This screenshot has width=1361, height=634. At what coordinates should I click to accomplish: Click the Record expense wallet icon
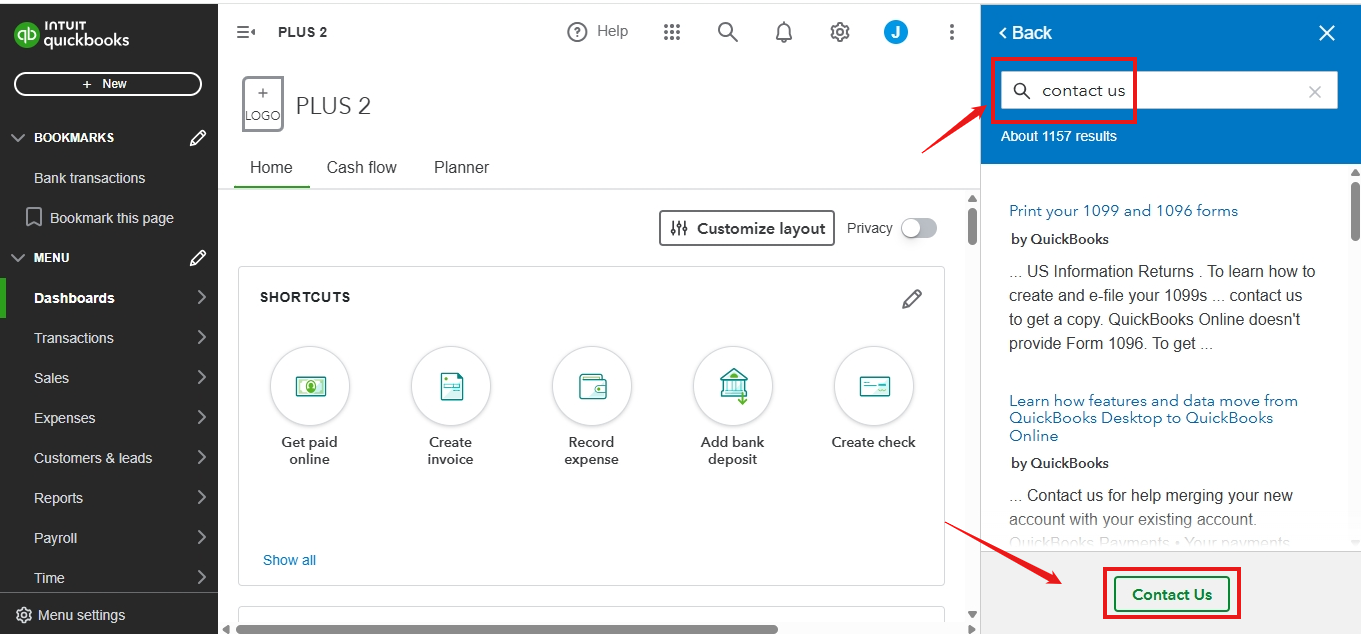point(592,386)
